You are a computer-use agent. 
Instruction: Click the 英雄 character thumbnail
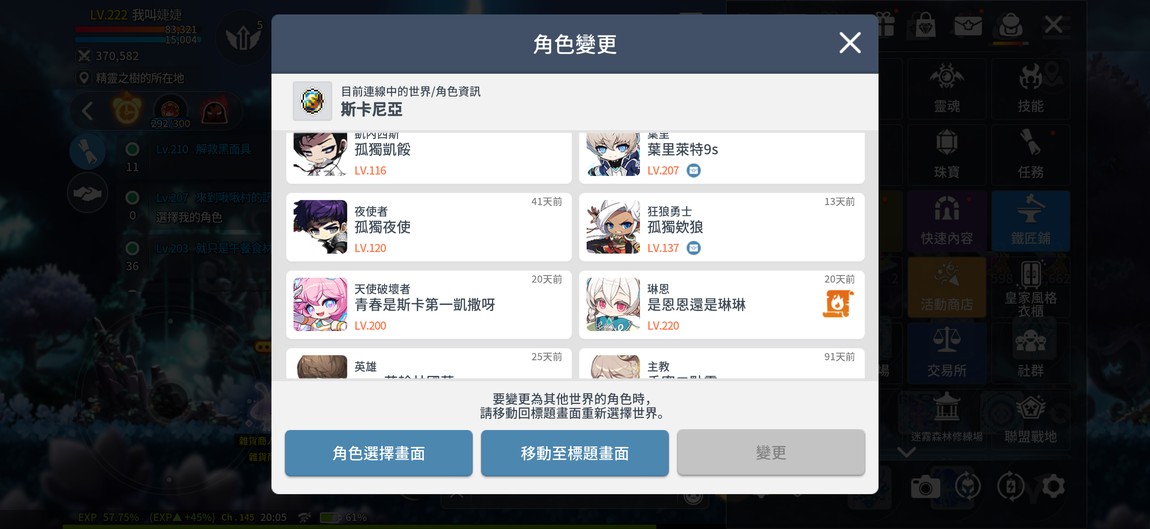tap(321, 367)
